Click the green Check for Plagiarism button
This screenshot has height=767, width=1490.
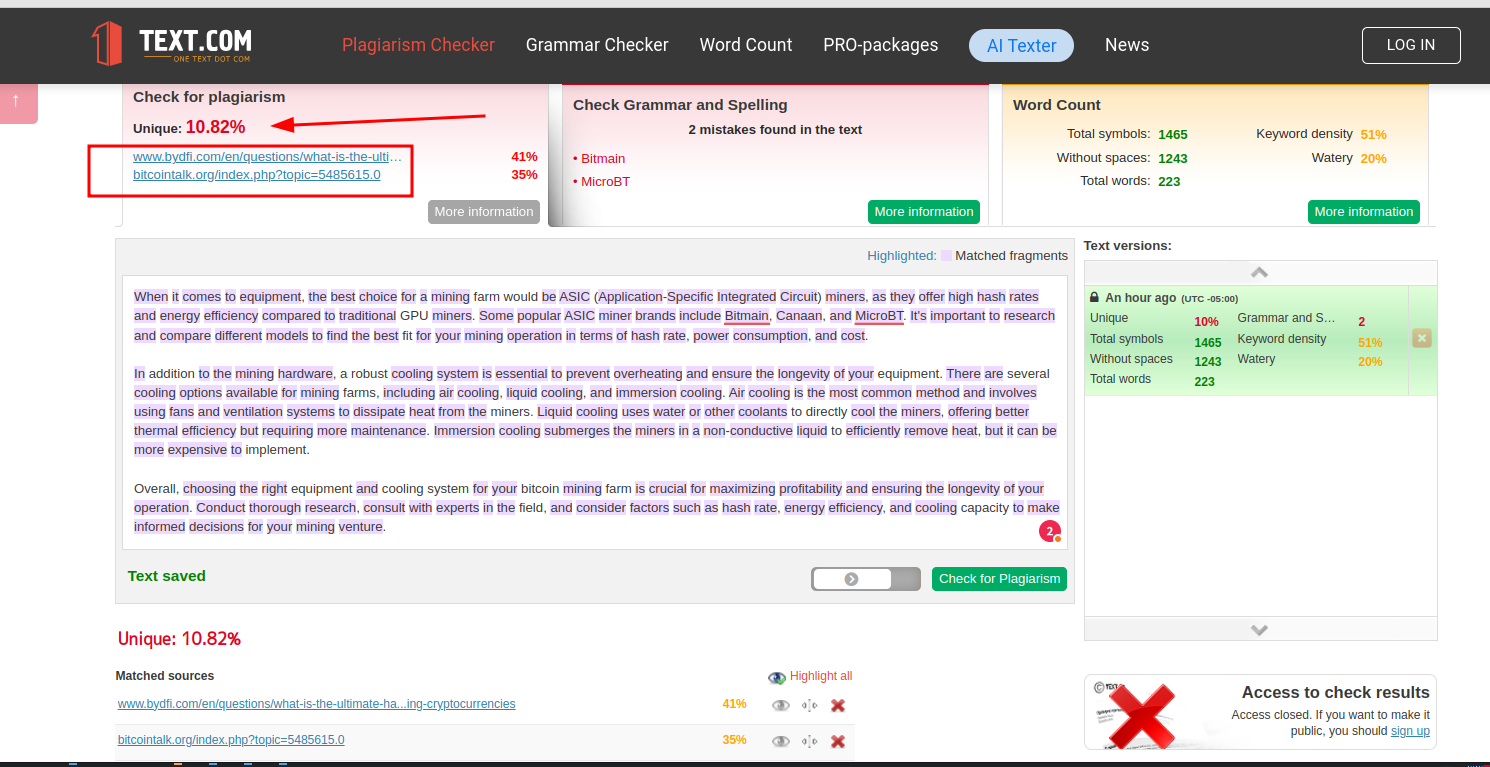pos(999,579)
